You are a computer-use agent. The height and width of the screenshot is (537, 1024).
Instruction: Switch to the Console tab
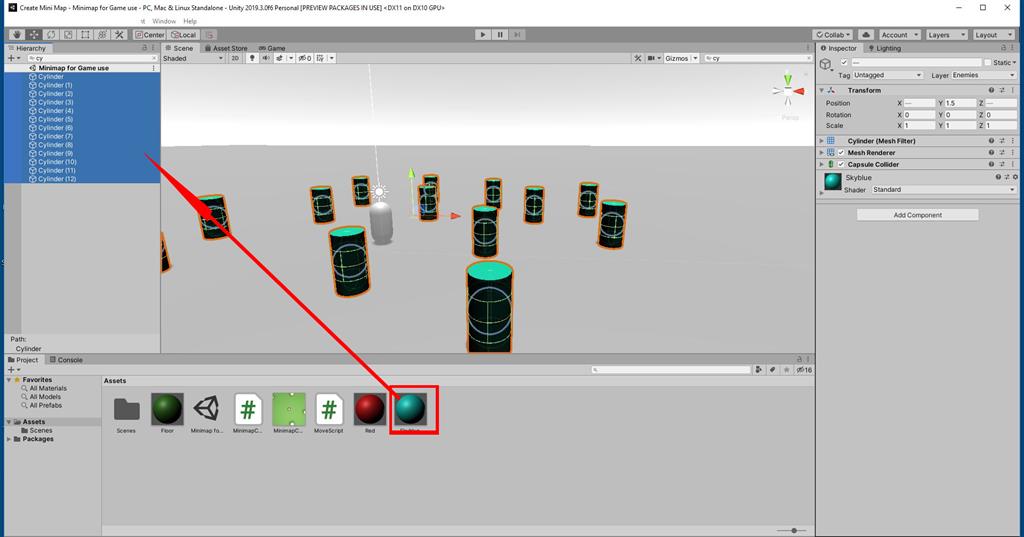click(66, 360)
